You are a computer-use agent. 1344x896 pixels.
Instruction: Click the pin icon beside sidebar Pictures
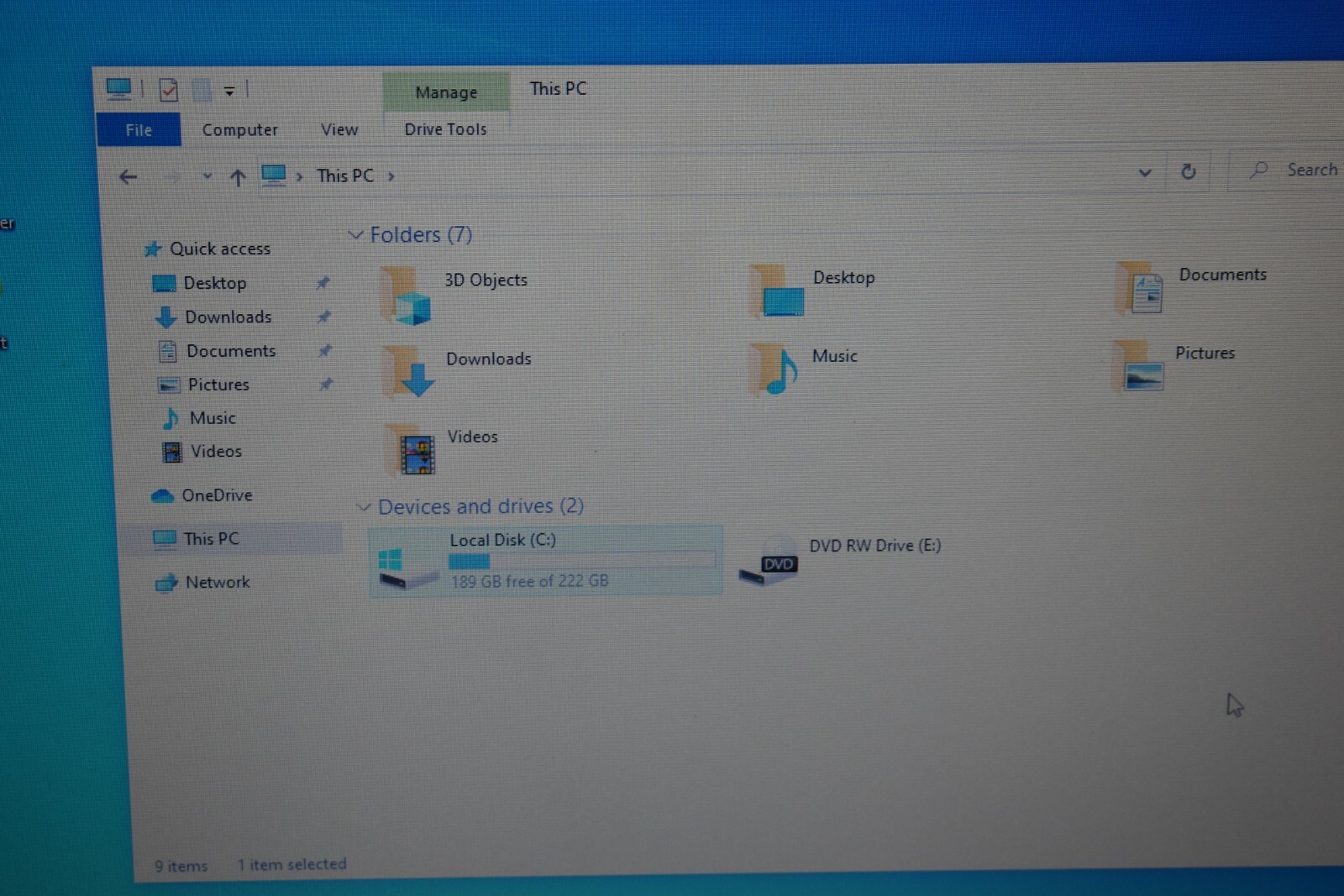point(326,384)
